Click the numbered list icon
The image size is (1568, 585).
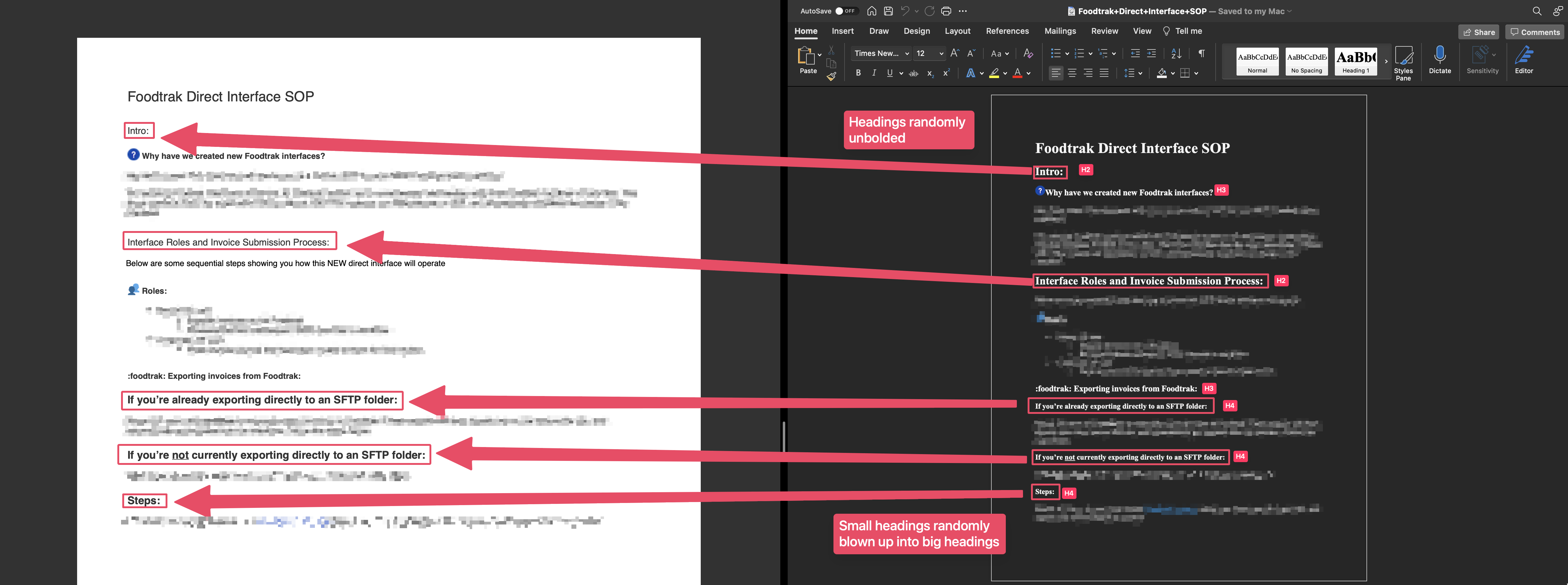(1079, 53)
